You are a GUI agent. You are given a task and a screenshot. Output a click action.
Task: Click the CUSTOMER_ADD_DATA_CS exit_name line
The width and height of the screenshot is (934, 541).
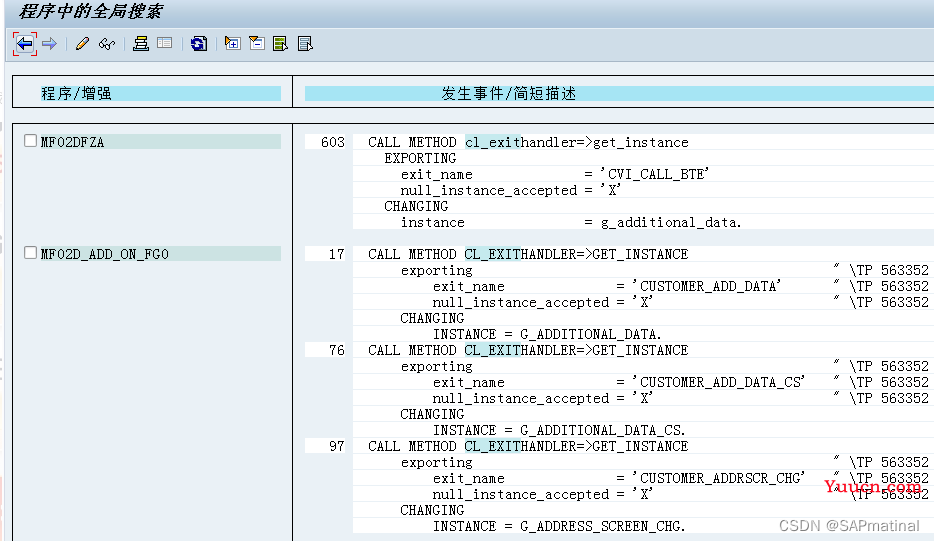pyautogui.click(x=618, y=383)
